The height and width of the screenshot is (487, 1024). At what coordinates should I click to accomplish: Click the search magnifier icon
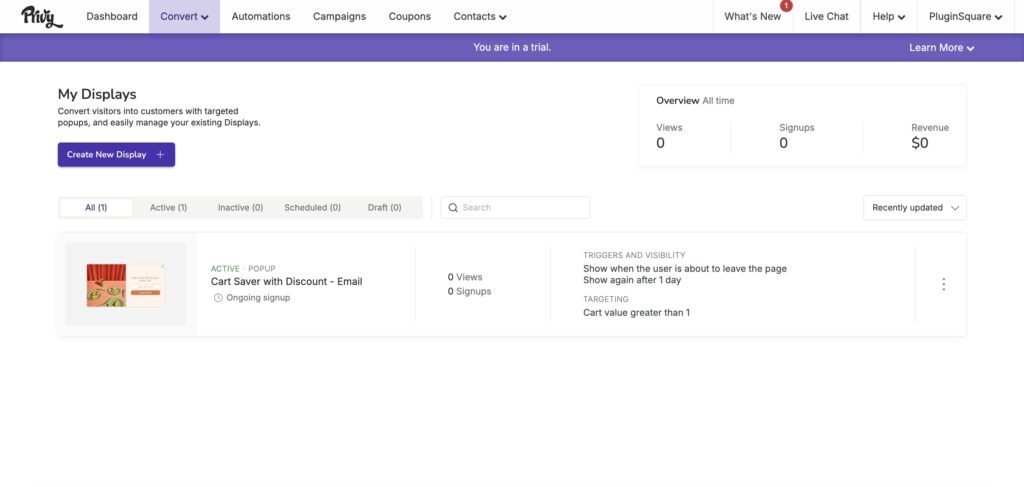click(453, 208)
